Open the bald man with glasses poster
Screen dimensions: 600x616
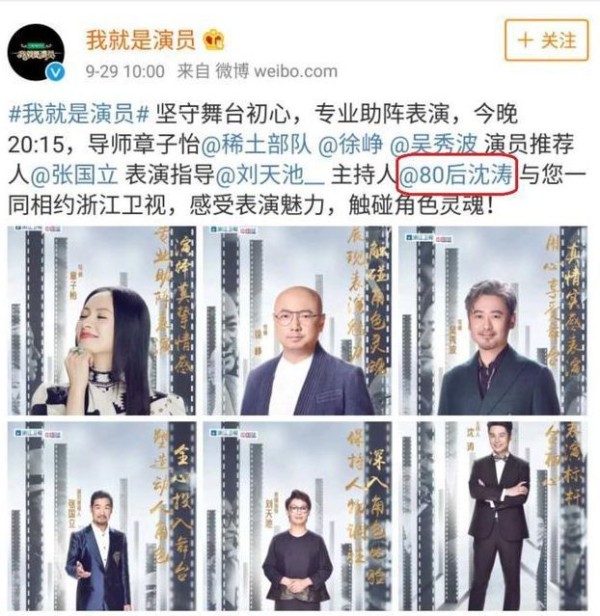pyautogui.click(x=297, y=320)
